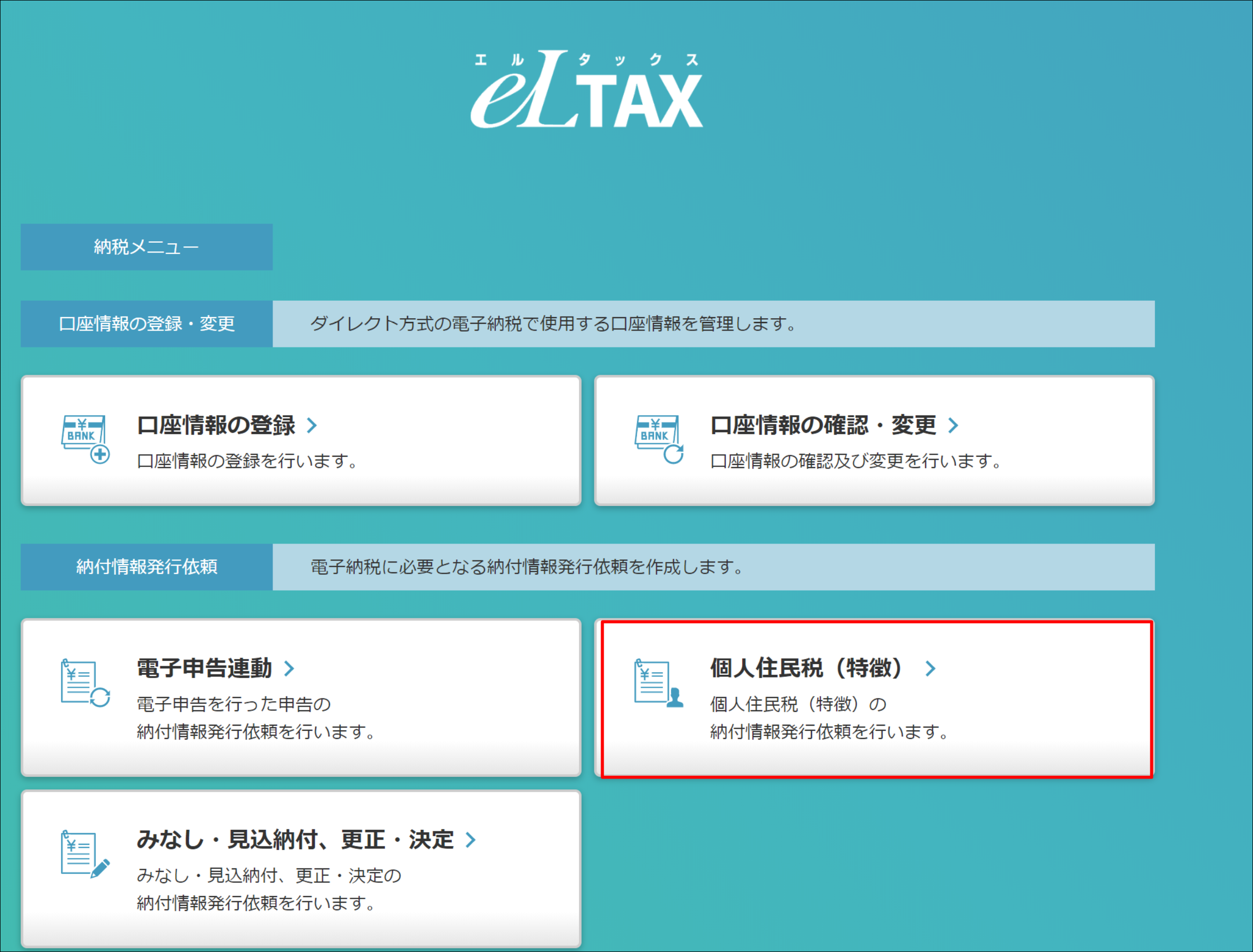This screenshot has height=952, width=1253.
Task: Select the 口座情報の登録・変更 section label
Action: click(147, 324)
